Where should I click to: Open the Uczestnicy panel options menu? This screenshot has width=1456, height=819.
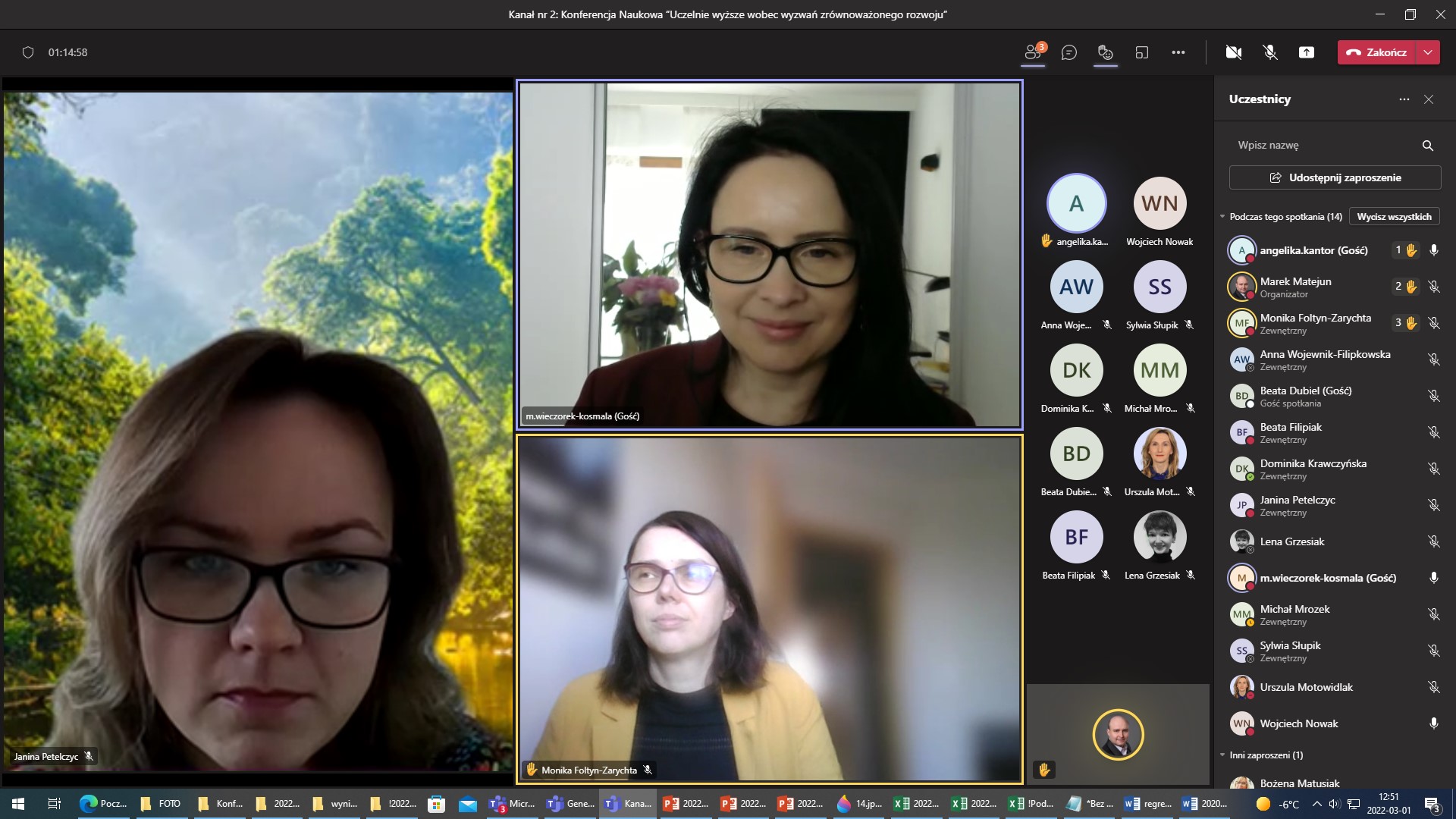tap(1404, 99)
